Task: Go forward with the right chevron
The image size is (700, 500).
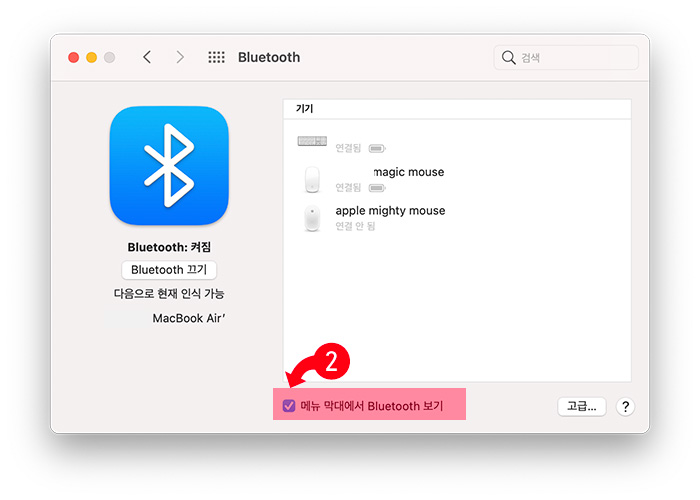Action: (x=179, y=57)
